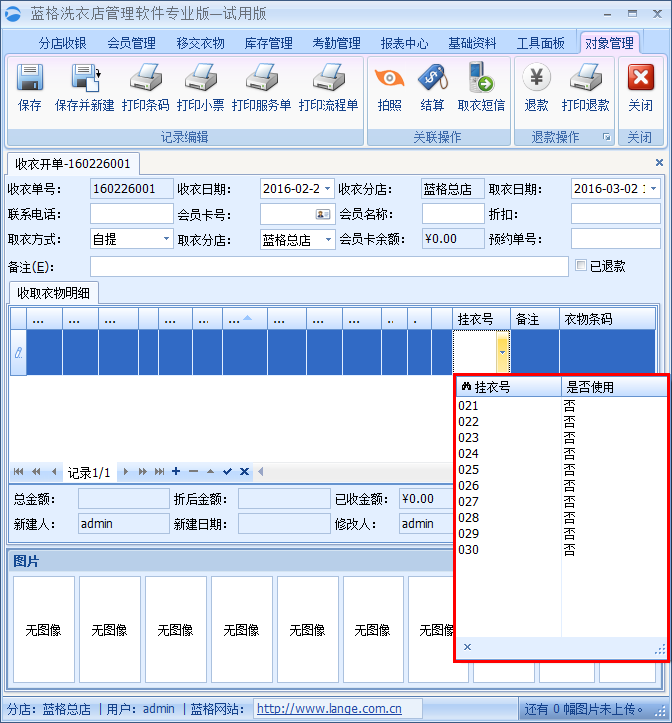672x723 pixels.
Task: Go to previous record arrow
Action: click(x=54, y=471)
